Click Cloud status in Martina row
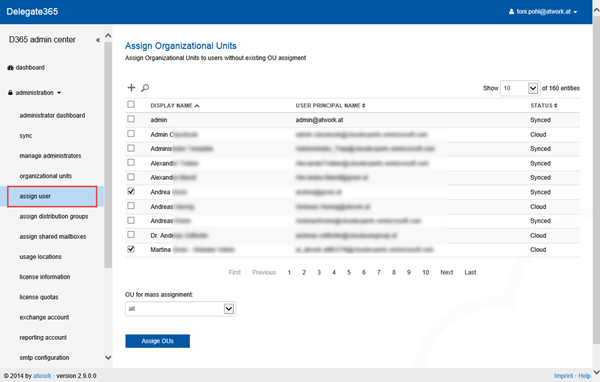 click(538, 250)
